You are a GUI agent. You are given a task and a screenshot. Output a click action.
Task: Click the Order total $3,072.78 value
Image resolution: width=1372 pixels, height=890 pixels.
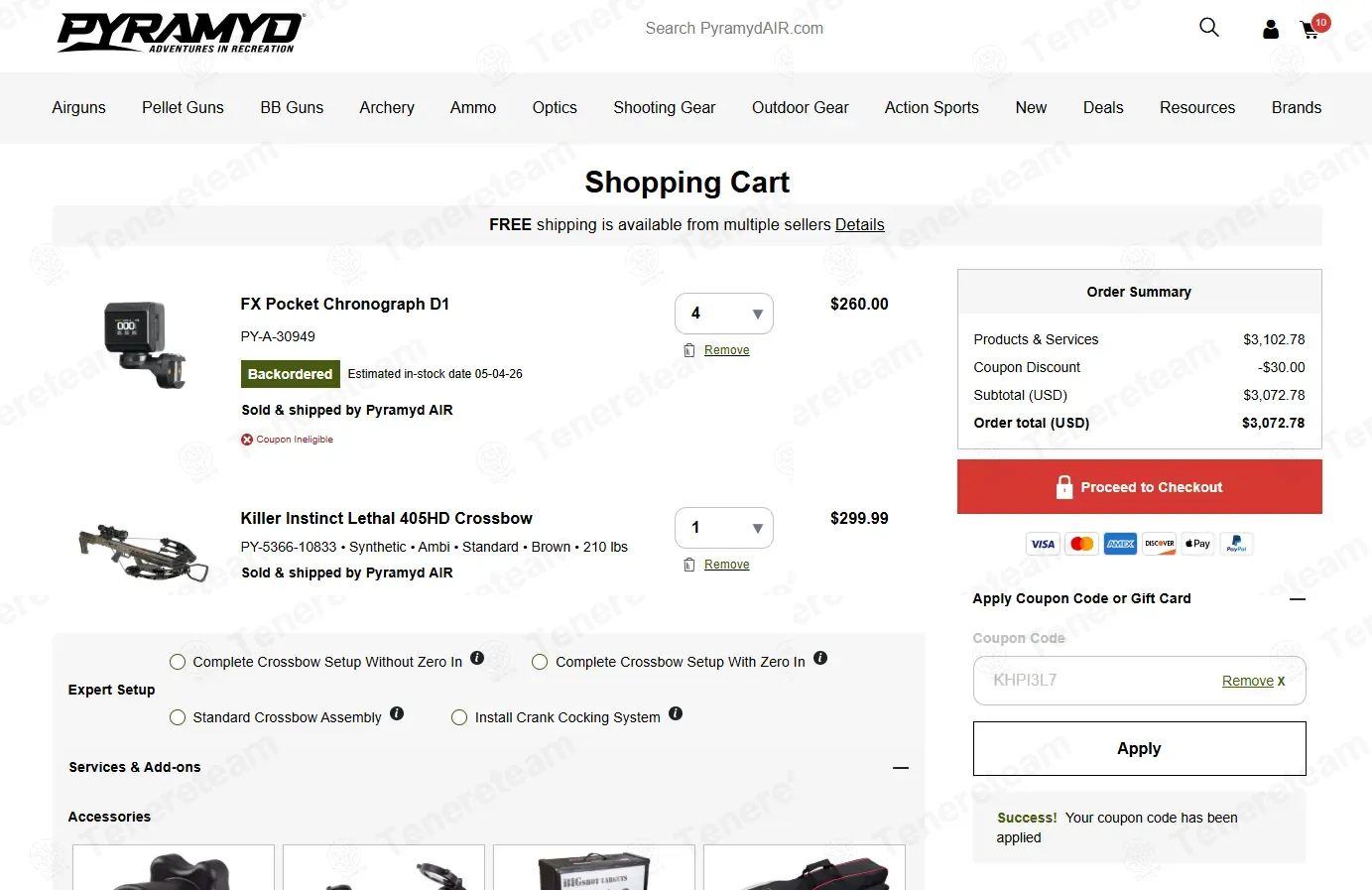pyautogui.click(x=1273, y=423)
